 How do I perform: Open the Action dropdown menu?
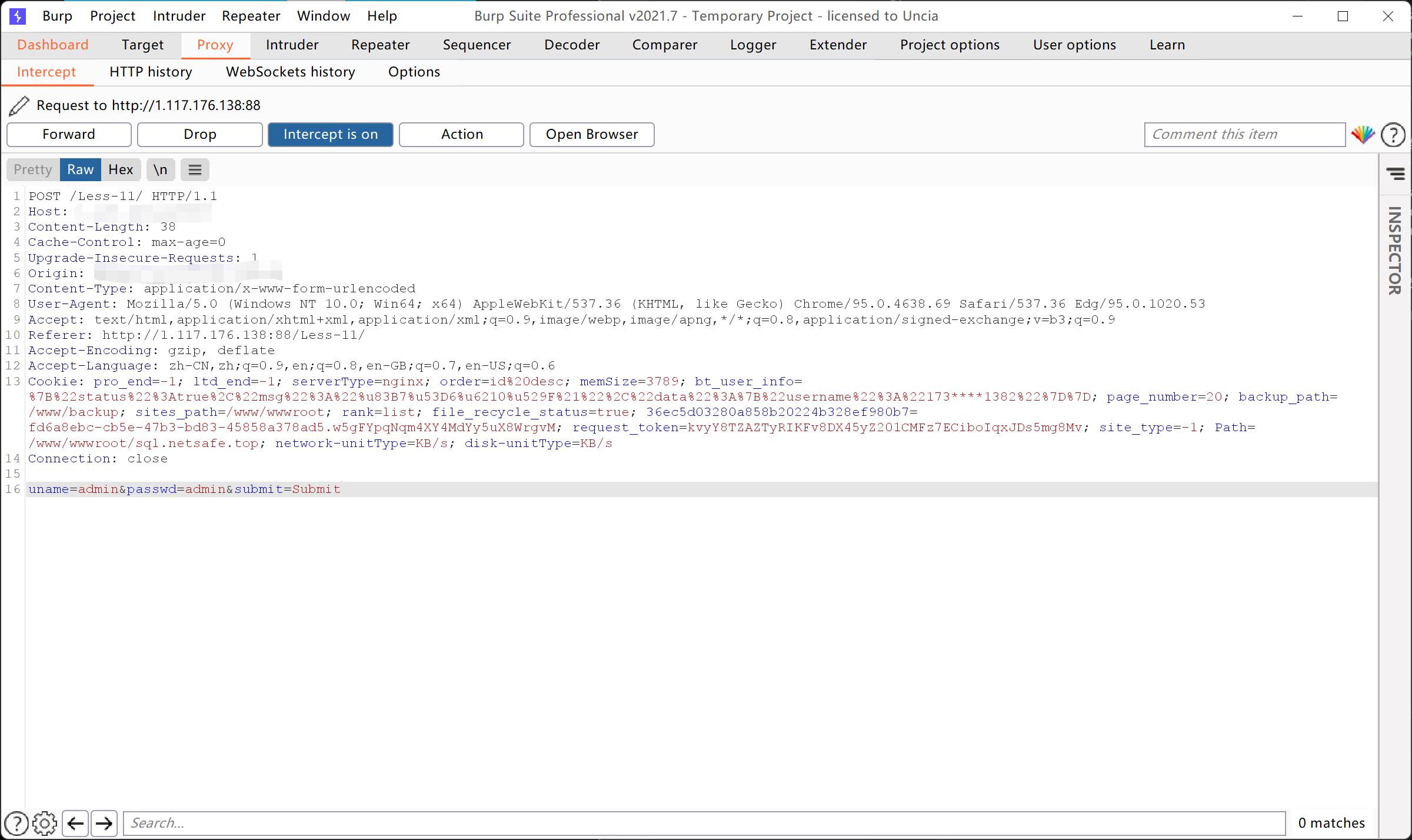coord(461,135)
